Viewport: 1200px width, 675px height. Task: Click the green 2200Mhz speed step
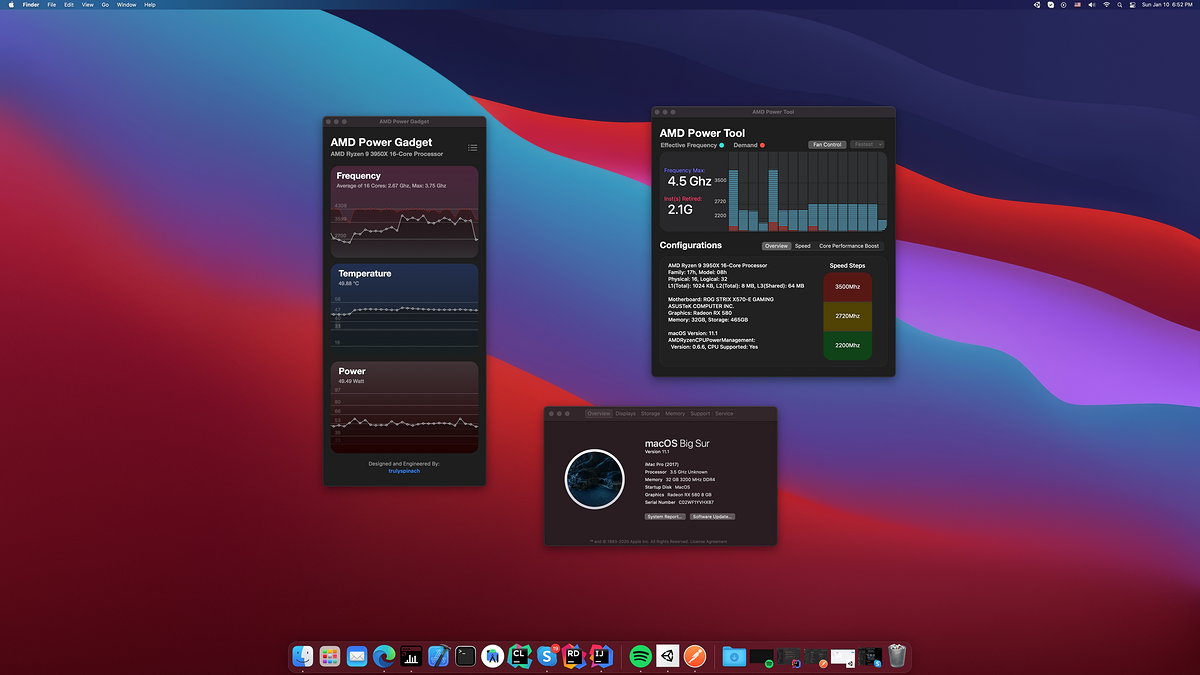[847, 344]
